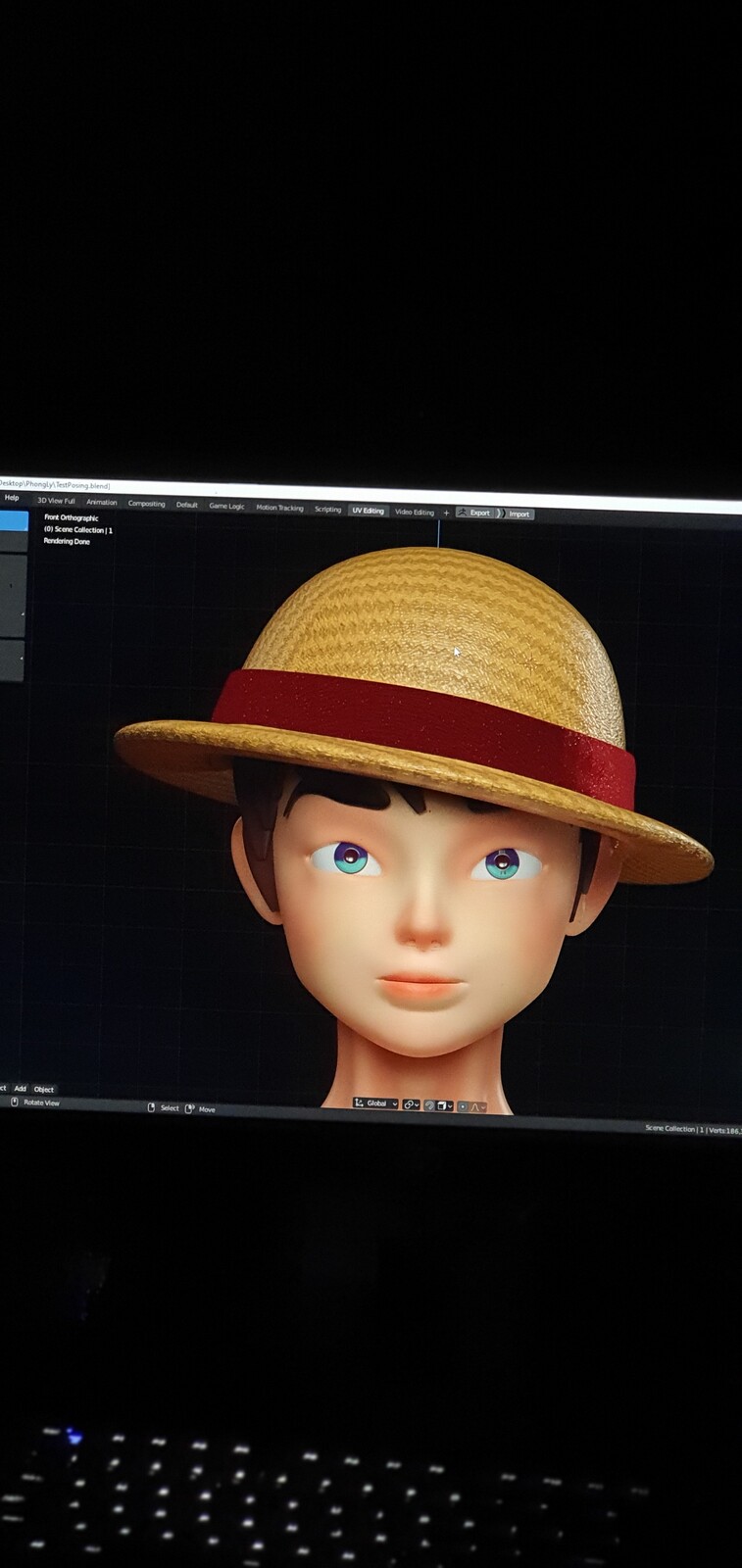Screen dimensions: 742x1568
Task: Click the 'Rendering Done' status text
Action: (x=67, y=541)
